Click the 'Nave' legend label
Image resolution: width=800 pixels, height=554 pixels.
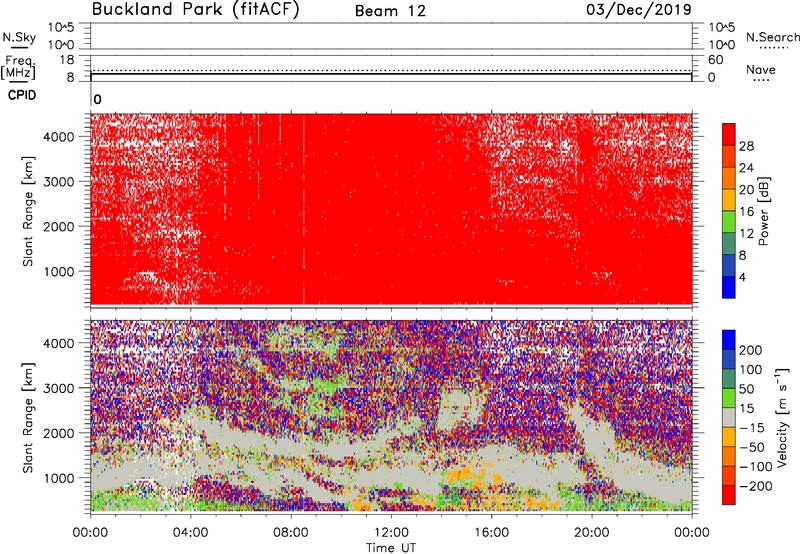[761, 69]
